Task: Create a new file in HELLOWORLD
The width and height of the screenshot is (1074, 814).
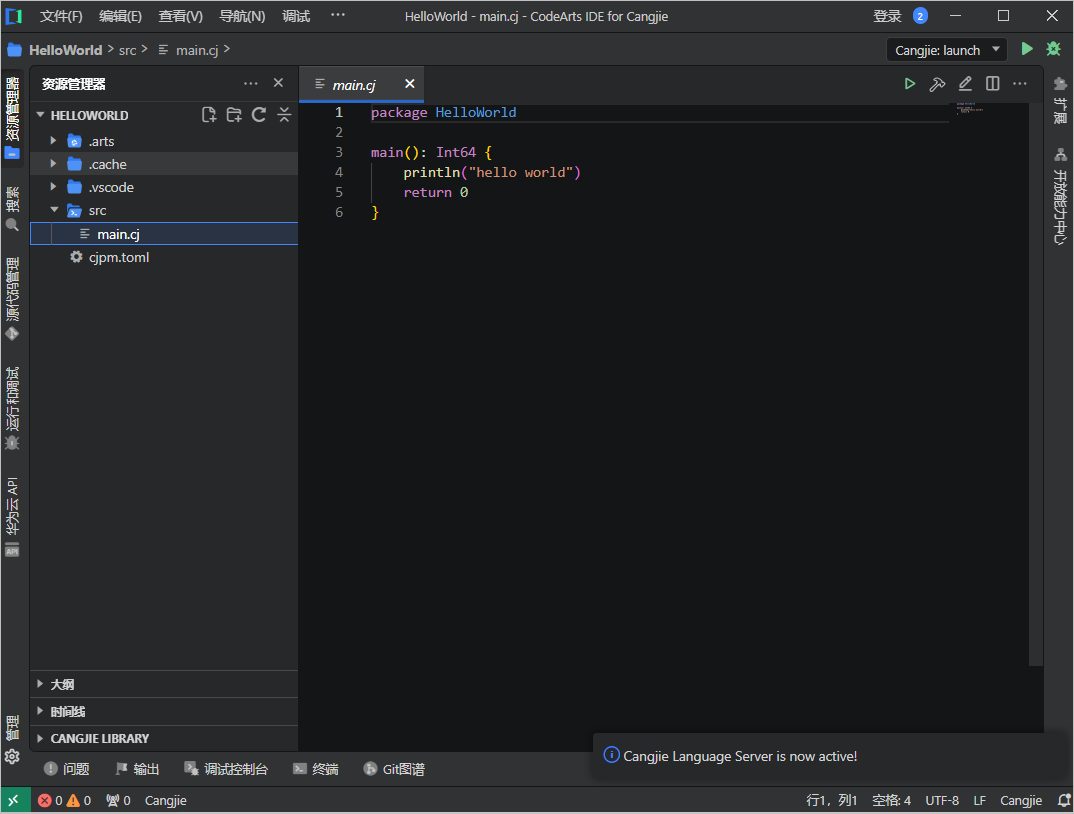Action: click(x=209, y=114)
